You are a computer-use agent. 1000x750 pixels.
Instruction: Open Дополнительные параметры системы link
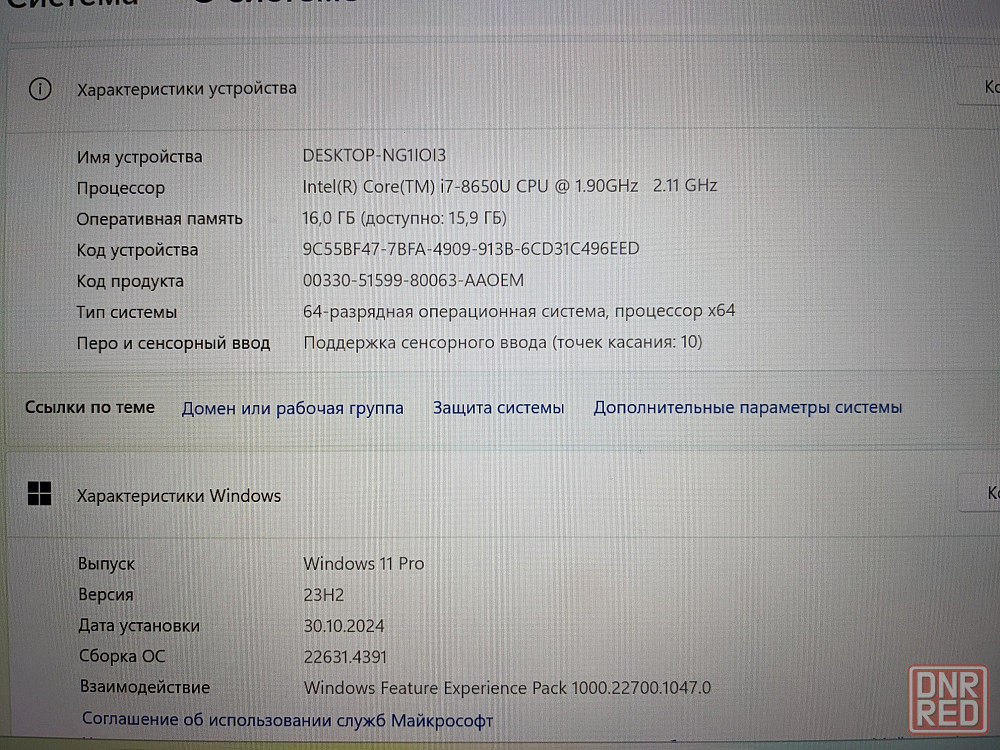coord(747,408)
